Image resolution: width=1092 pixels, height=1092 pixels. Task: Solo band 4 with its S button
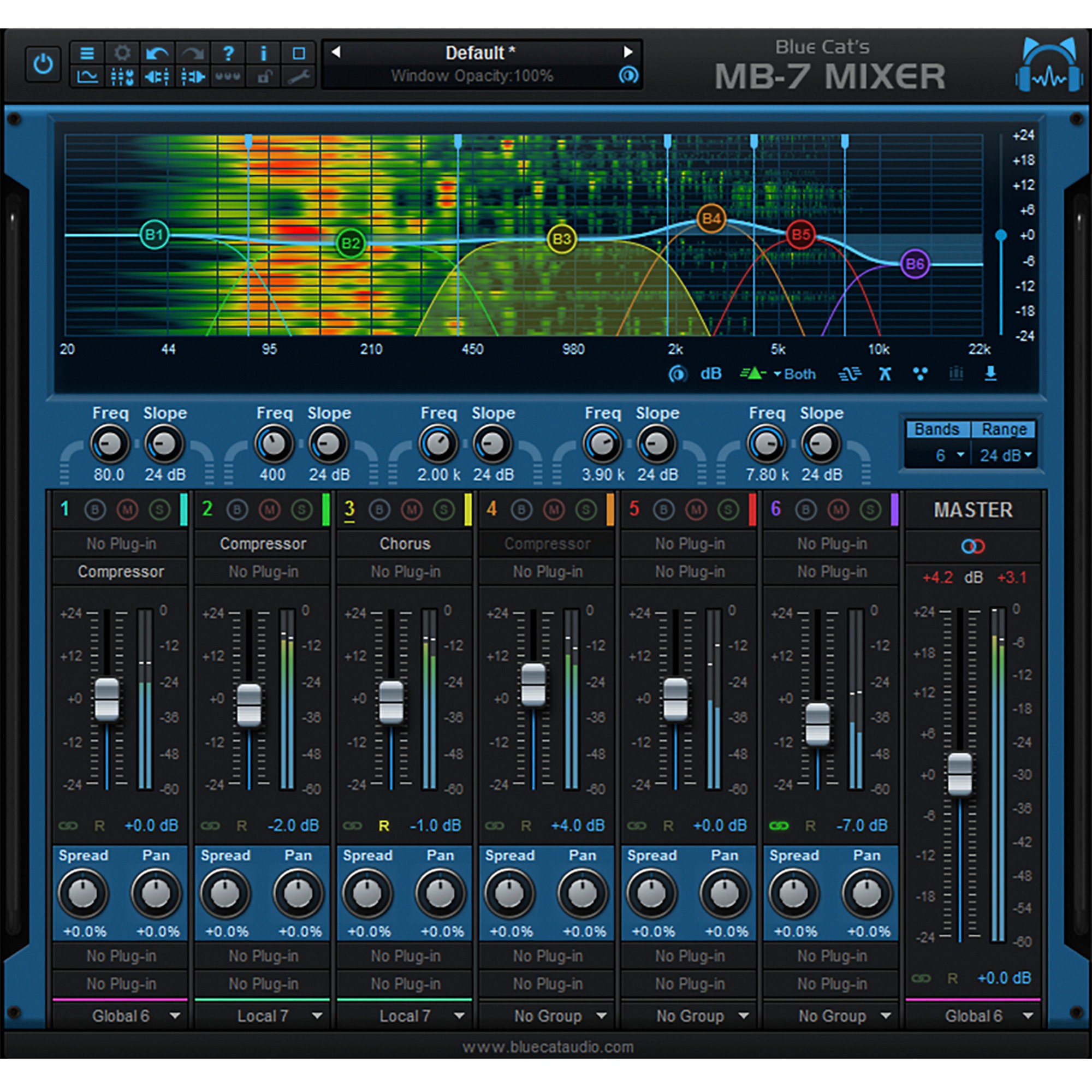pos(586,510)
